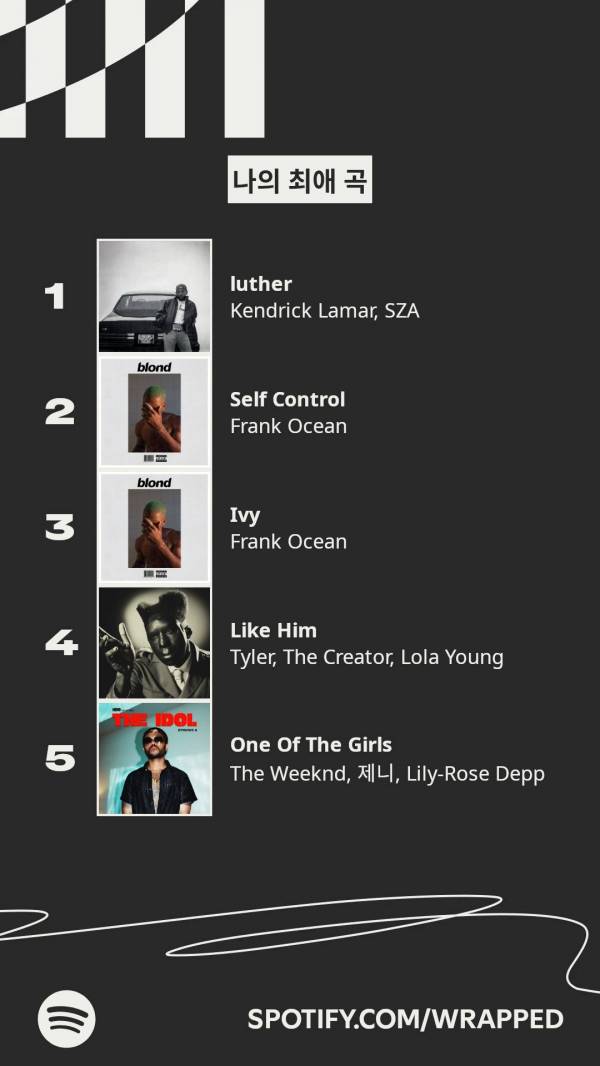Click artist text Kendrick Lamar, SZA
This screenshot has height=1066, width=600.
324,311
